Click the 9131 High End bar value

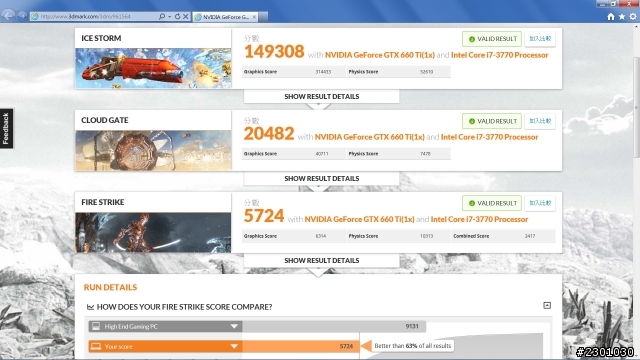(x=412, y=326)
